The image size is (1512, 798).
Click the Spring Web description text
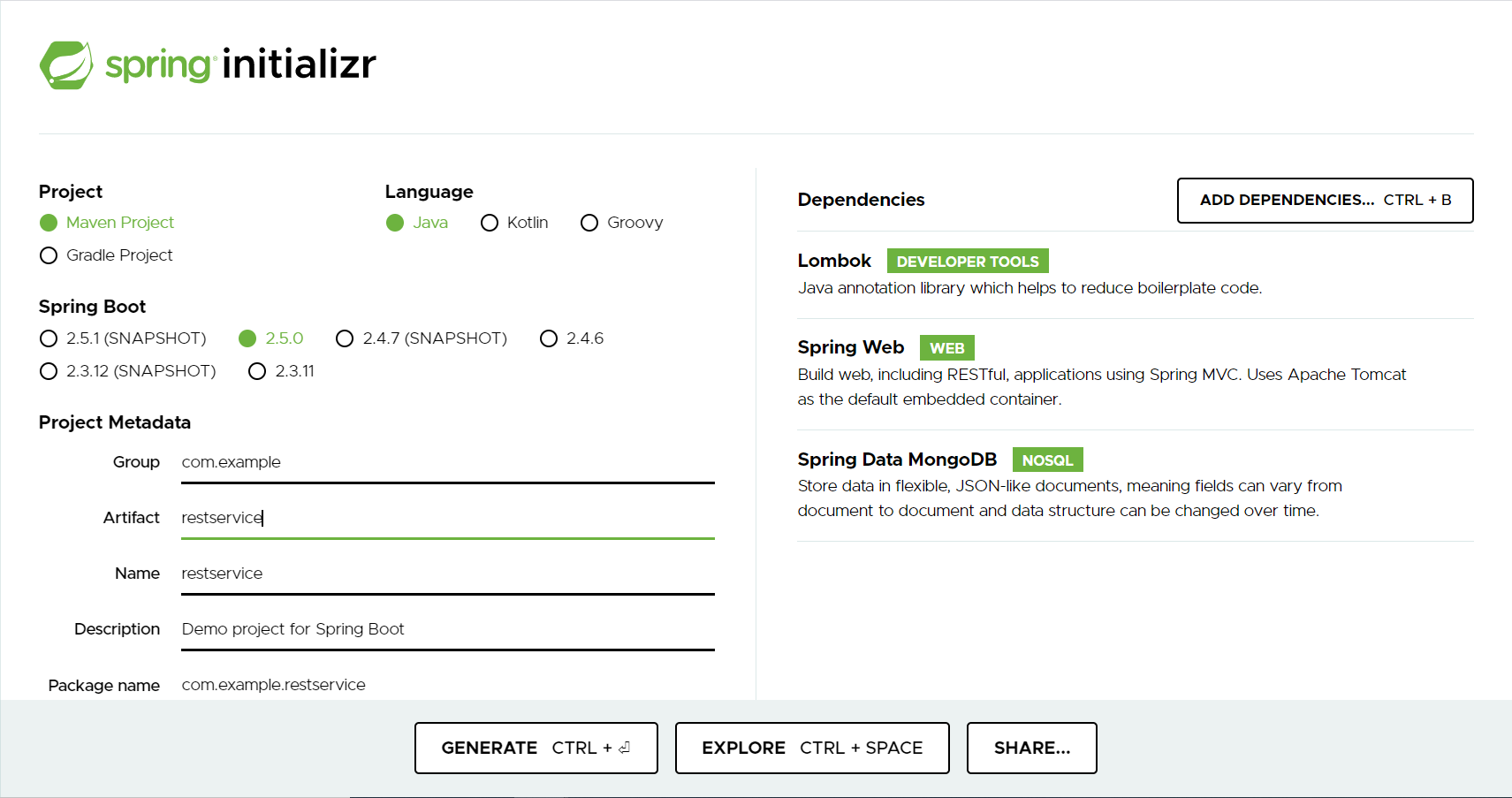point(1101,387)
